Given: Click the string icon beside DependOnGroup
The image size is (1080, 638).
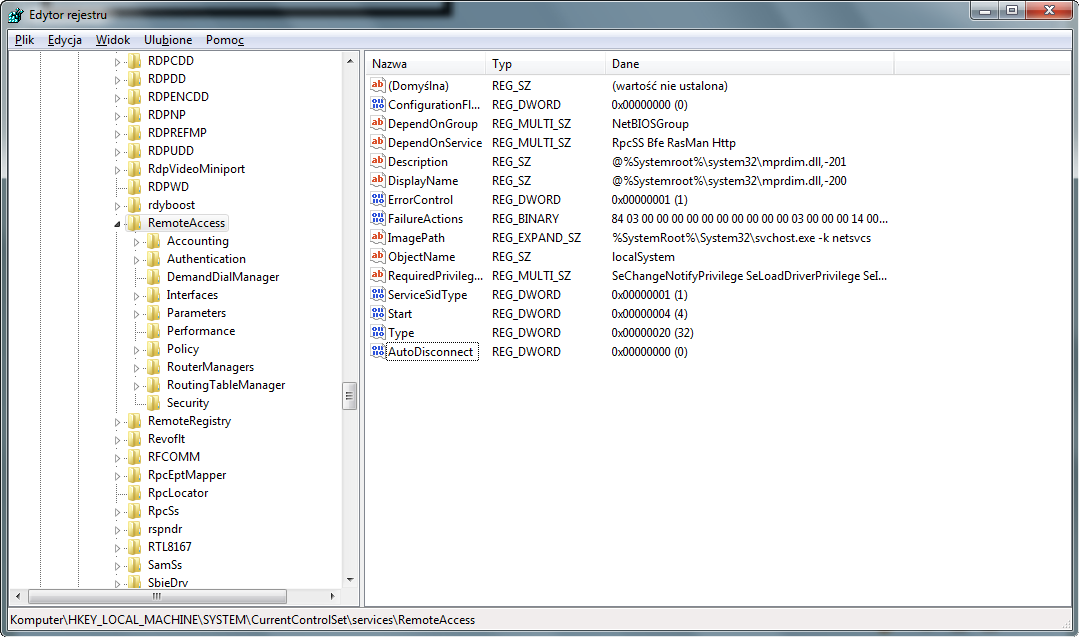Looking at the screenshot, I should (x=377, y=123).
